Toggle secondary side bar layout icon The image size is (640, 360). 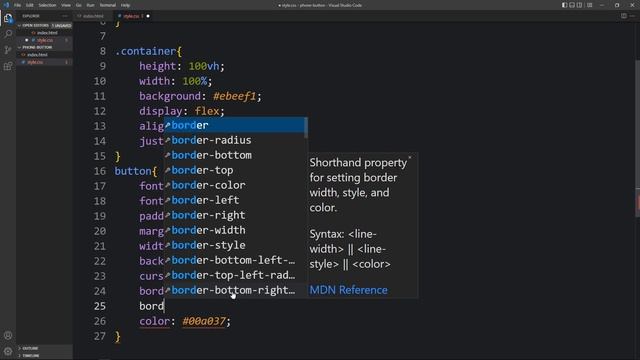coord(579,5)
